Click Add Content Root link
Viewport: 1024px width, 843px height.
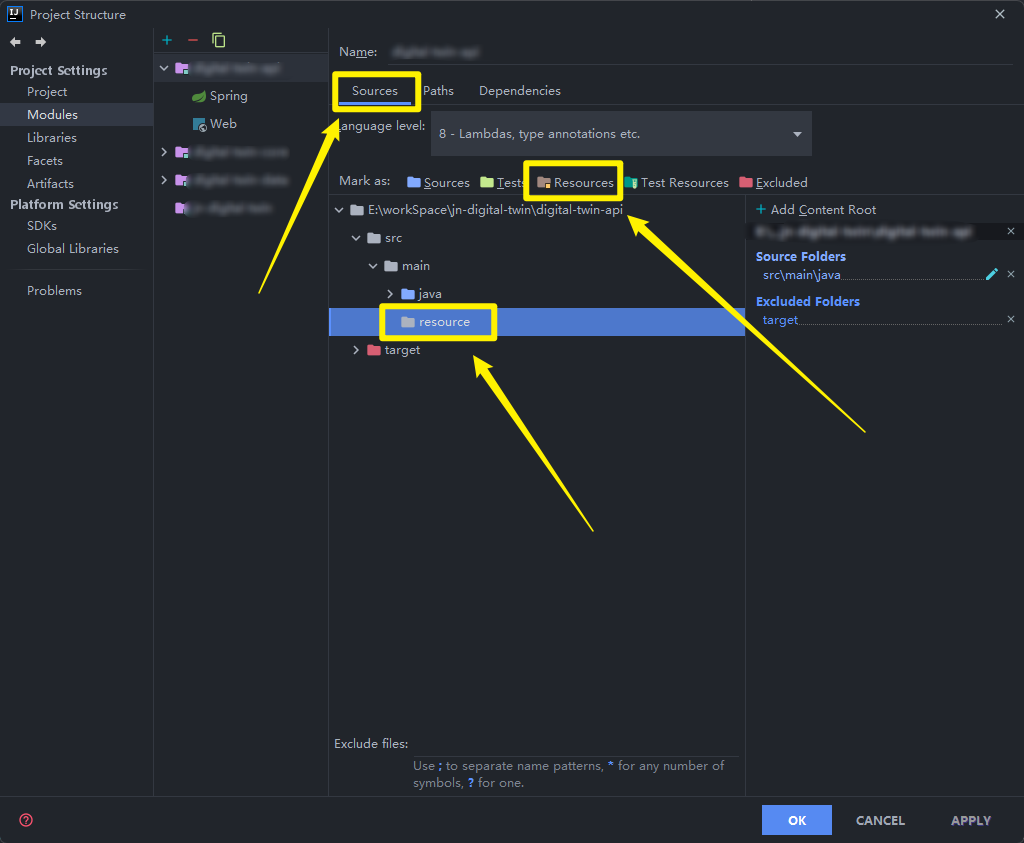pos(816,210)
